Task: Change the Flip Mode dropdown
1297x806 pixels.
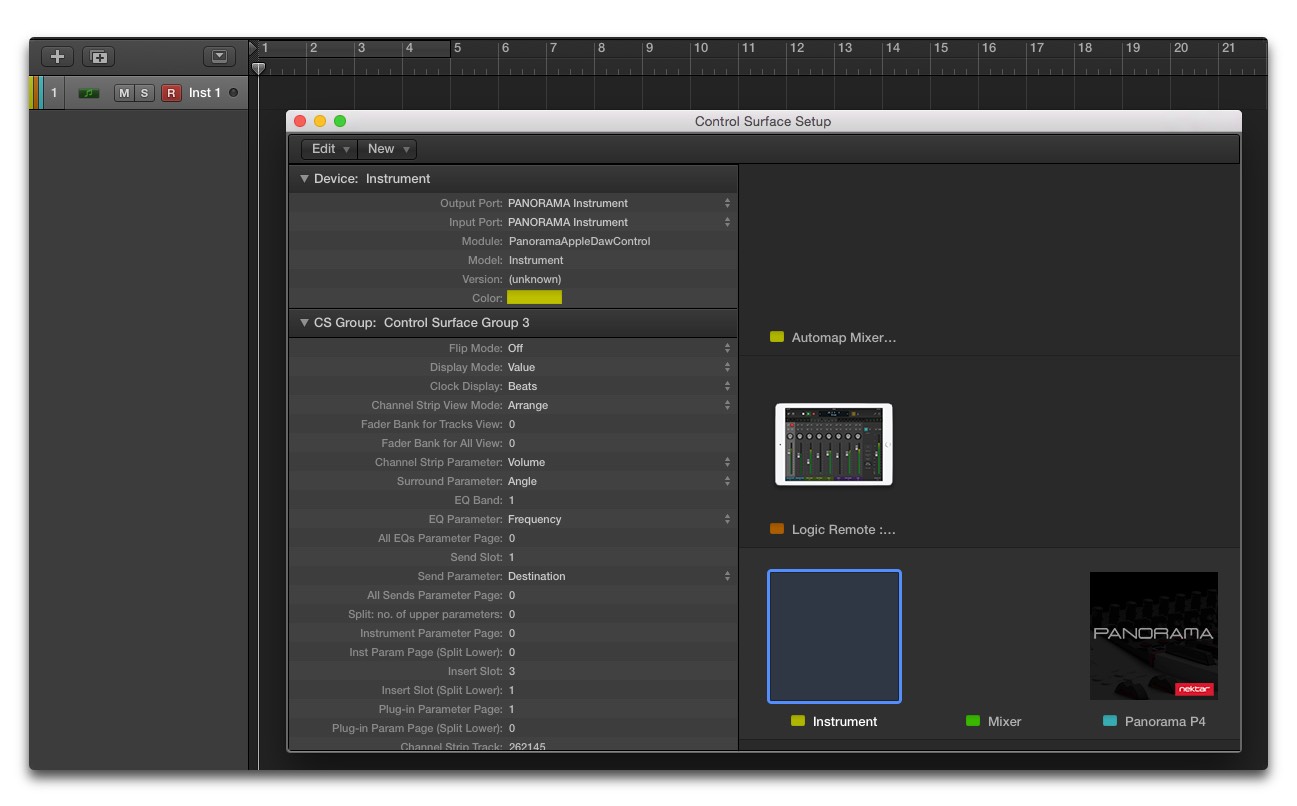Action: click(618, 348)
